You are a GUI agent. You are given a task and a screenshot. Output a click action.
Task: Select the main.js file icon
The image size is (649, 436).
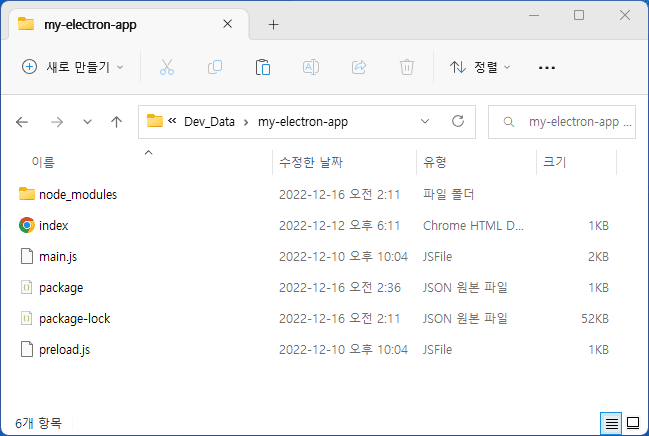pyautogui.click(x=27, y=256)
